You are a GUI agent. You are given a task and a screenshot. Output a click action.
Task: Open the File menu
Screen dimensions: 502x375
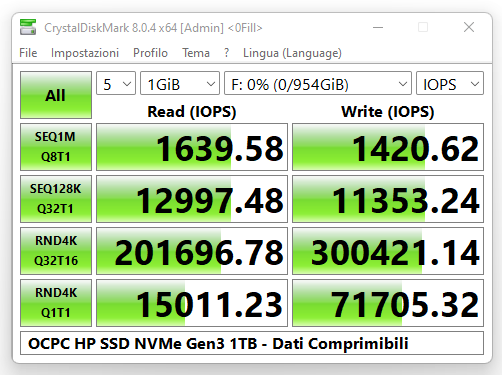[28, 53]
